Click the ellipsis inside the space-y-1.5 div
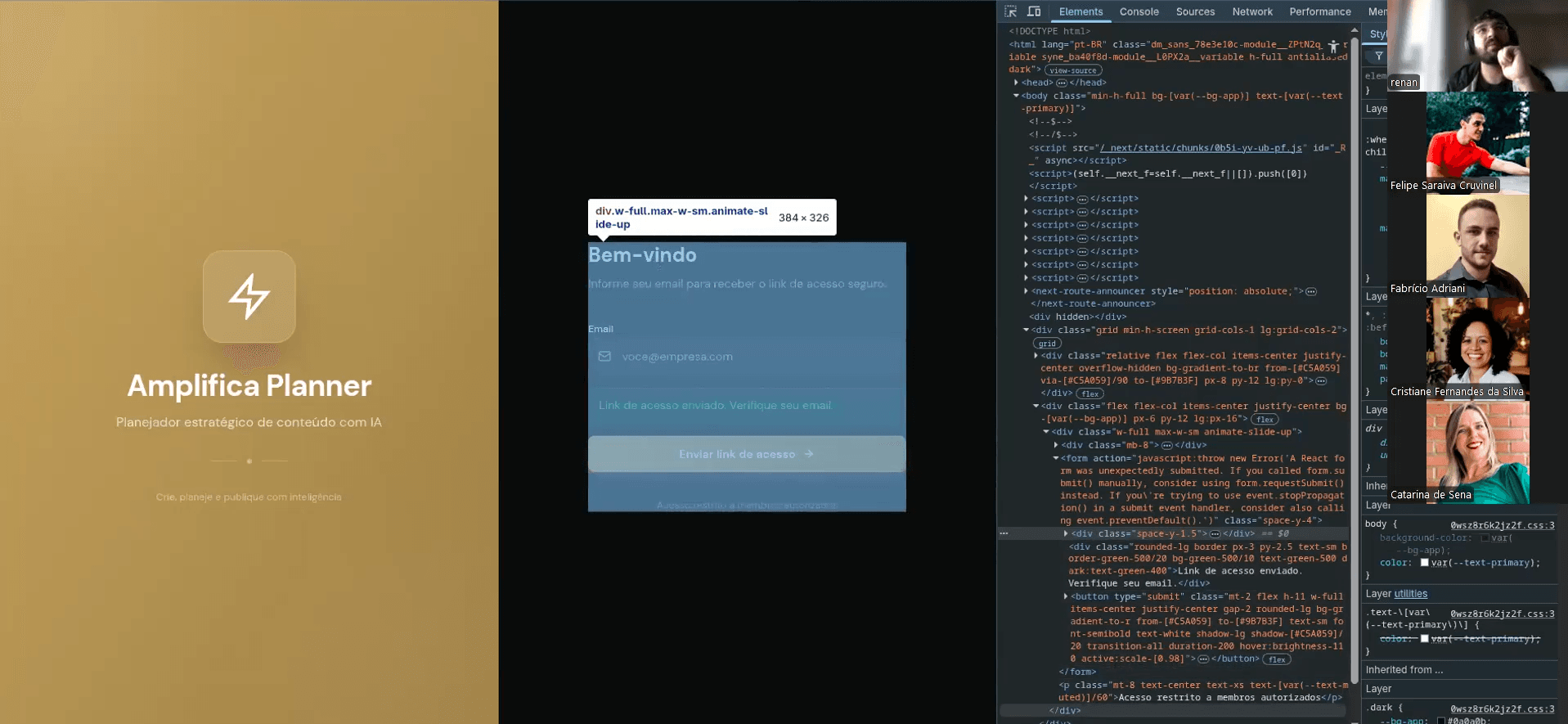This screenshot has height=724, width=1568. (x=1215, y=533)
